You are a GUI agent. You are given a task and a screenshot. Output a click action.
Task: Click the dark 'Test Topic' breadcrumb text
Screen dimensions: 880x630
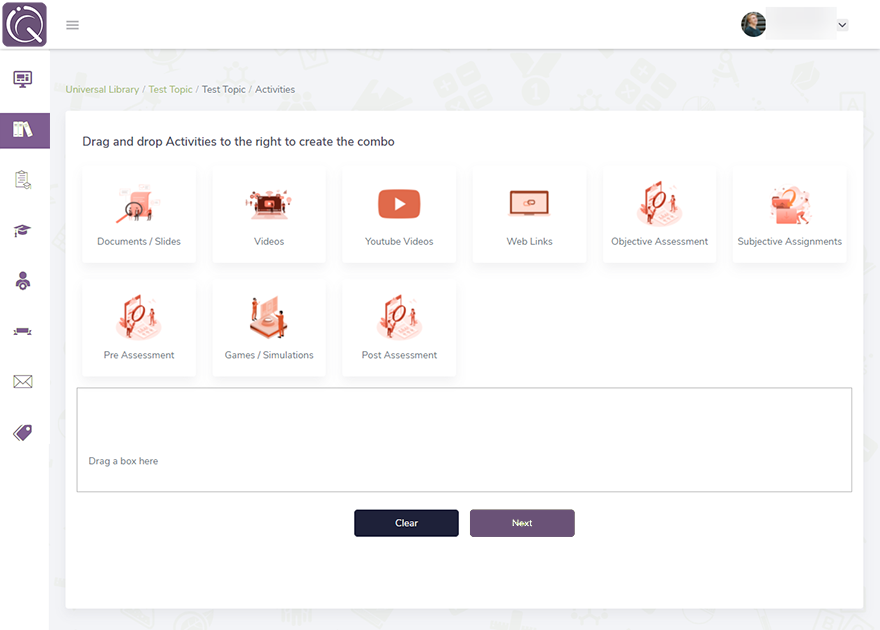[x=224, y=89]
